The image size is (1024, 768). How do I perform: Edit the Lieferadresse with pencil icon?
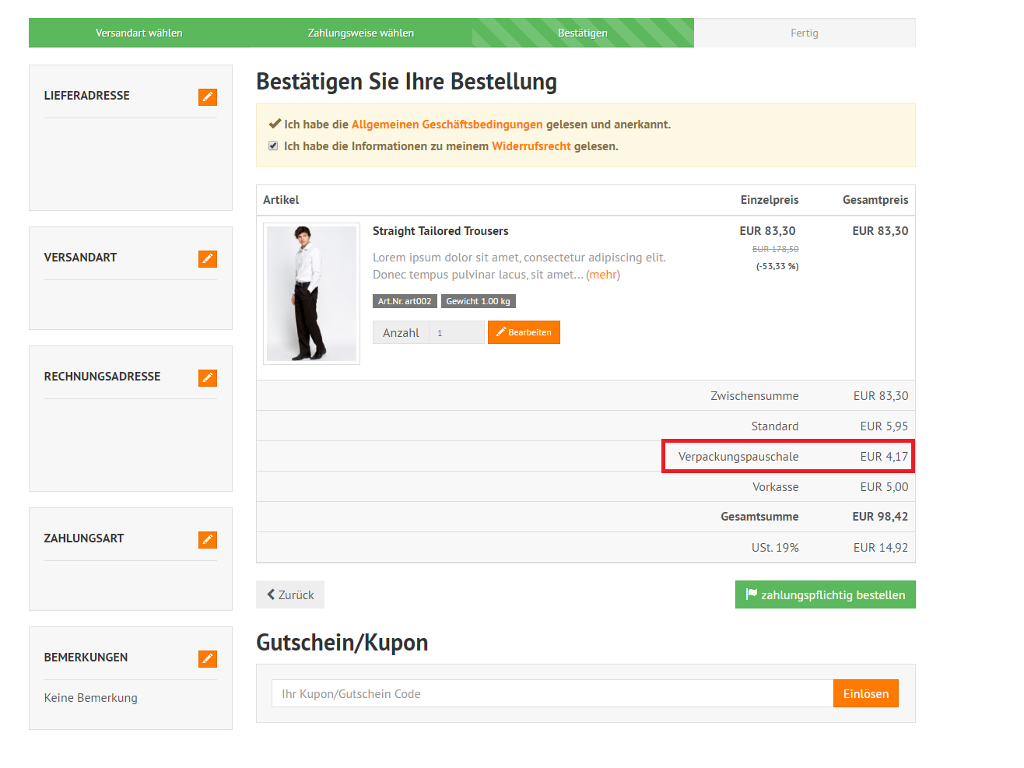207,97
